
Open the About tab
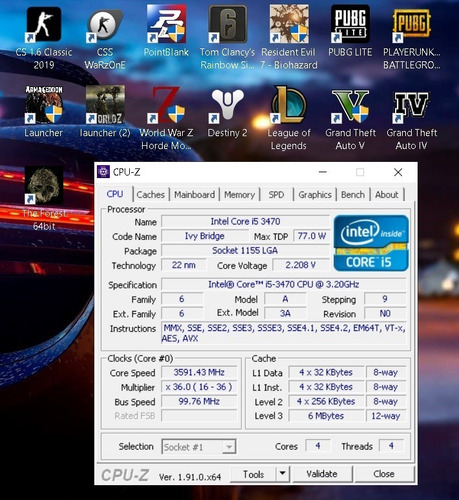click(x=387, y=195)
